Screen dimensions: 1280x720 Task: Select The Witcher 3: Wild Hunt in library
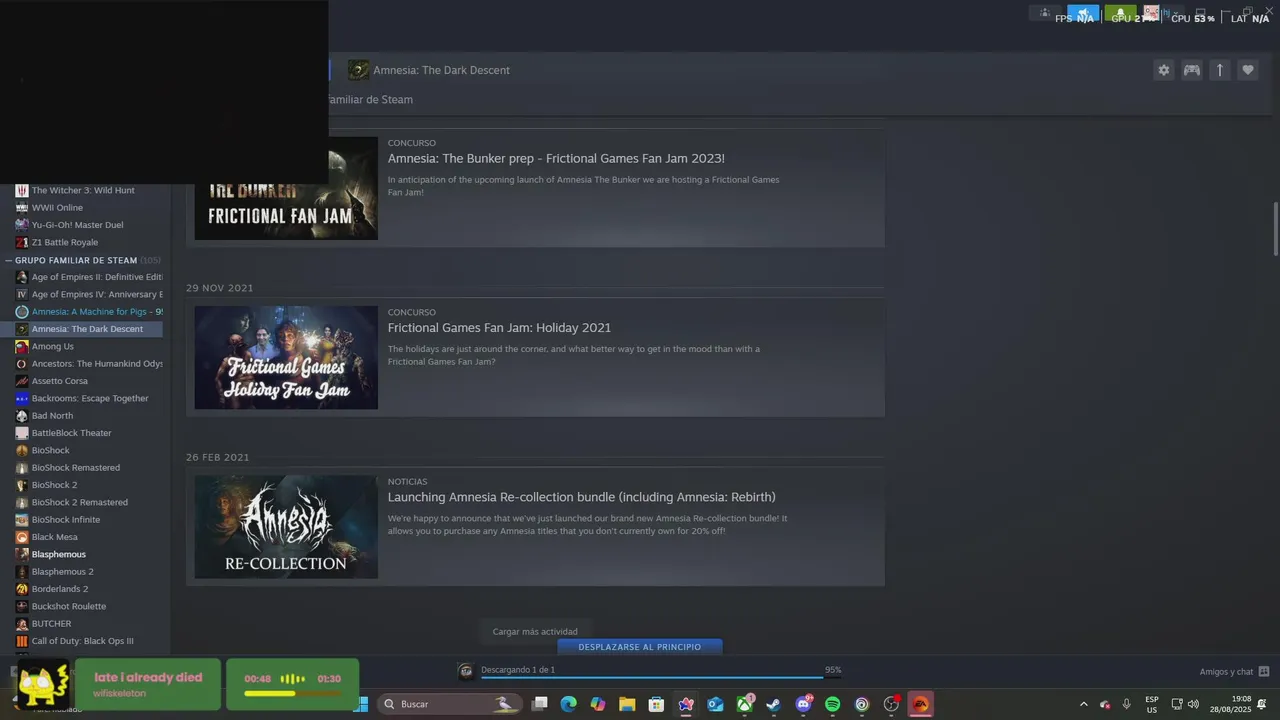coord(83,190)
